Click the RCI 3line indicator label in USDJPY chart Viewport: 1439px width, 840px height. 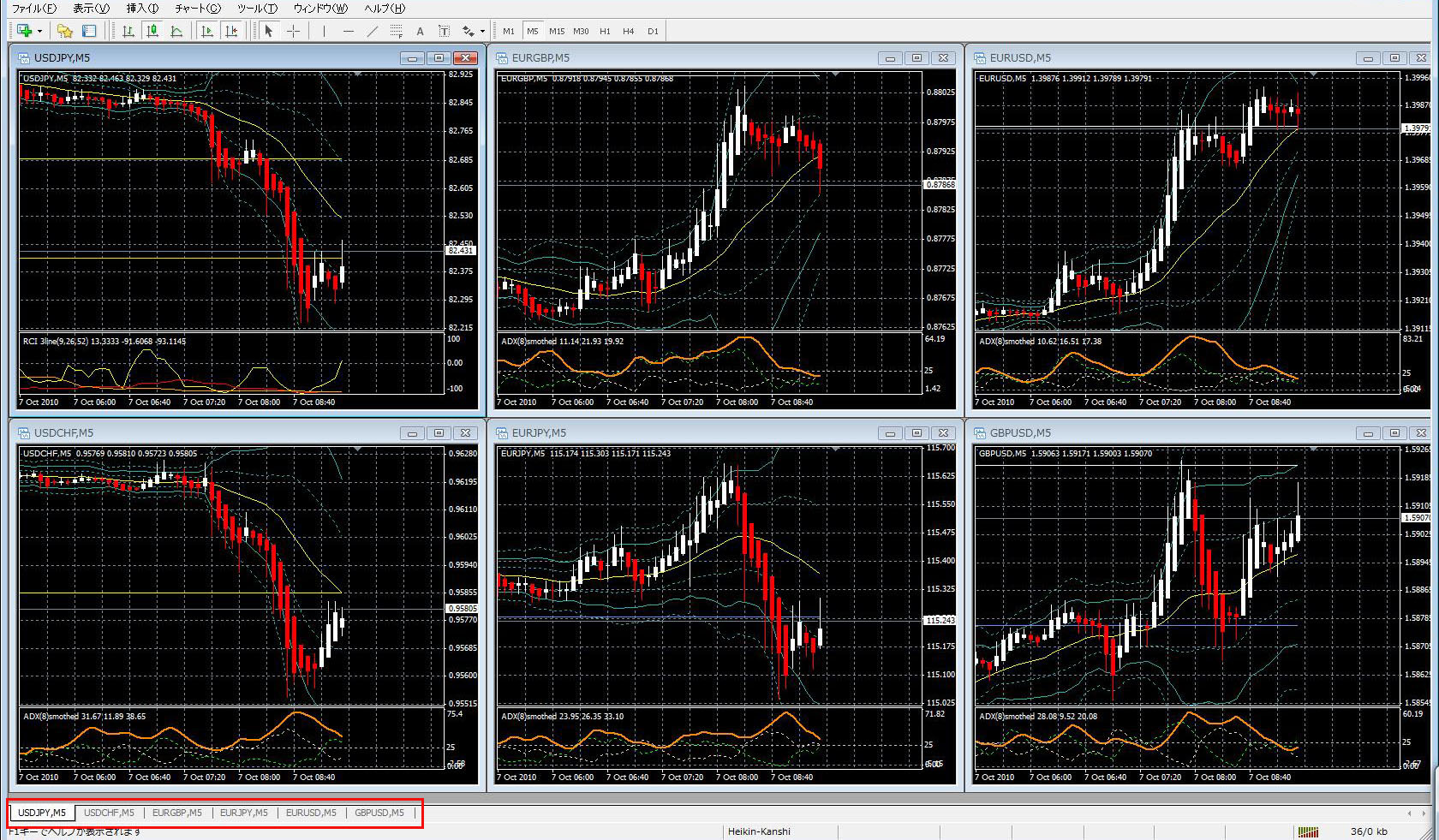[104, 342]
